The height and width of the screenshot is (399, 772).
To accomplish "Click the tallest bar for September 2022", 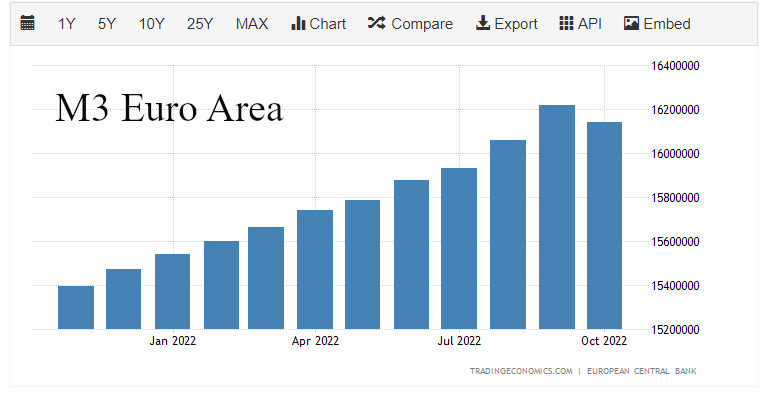I will pos(557,217).
